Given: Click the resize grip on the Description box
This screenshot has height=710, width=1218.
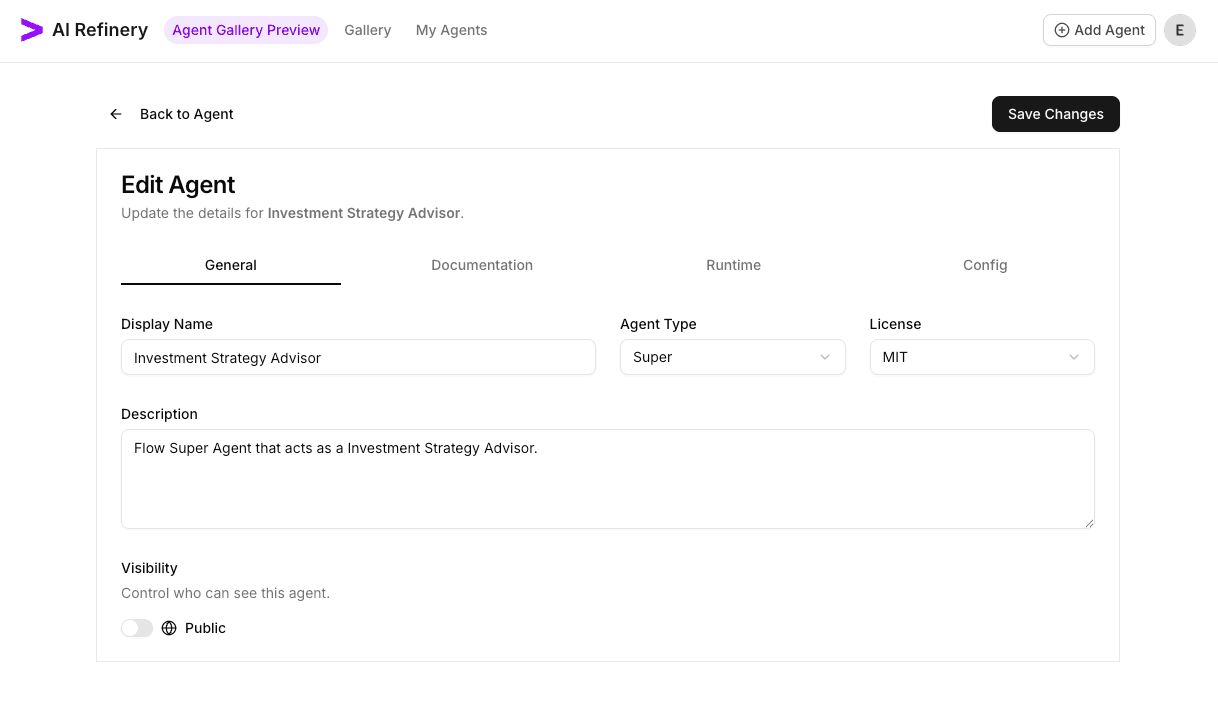Looking at the screenshot, I should pyautogui.click(x=1089, y=523).
